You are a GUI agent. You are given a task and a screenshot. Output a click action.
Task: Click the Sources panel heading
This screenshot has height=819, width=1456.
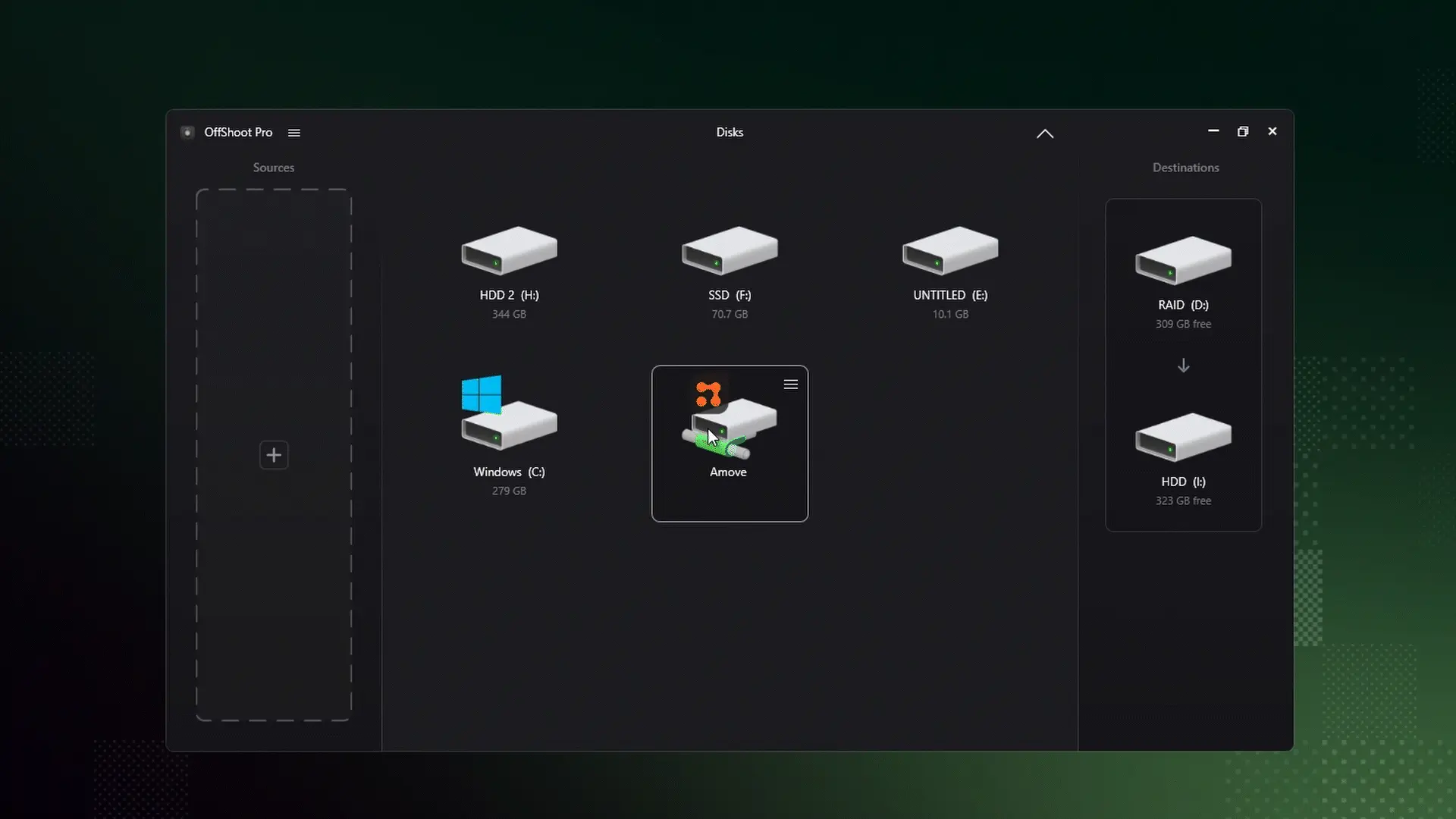(x=274, y=168)
